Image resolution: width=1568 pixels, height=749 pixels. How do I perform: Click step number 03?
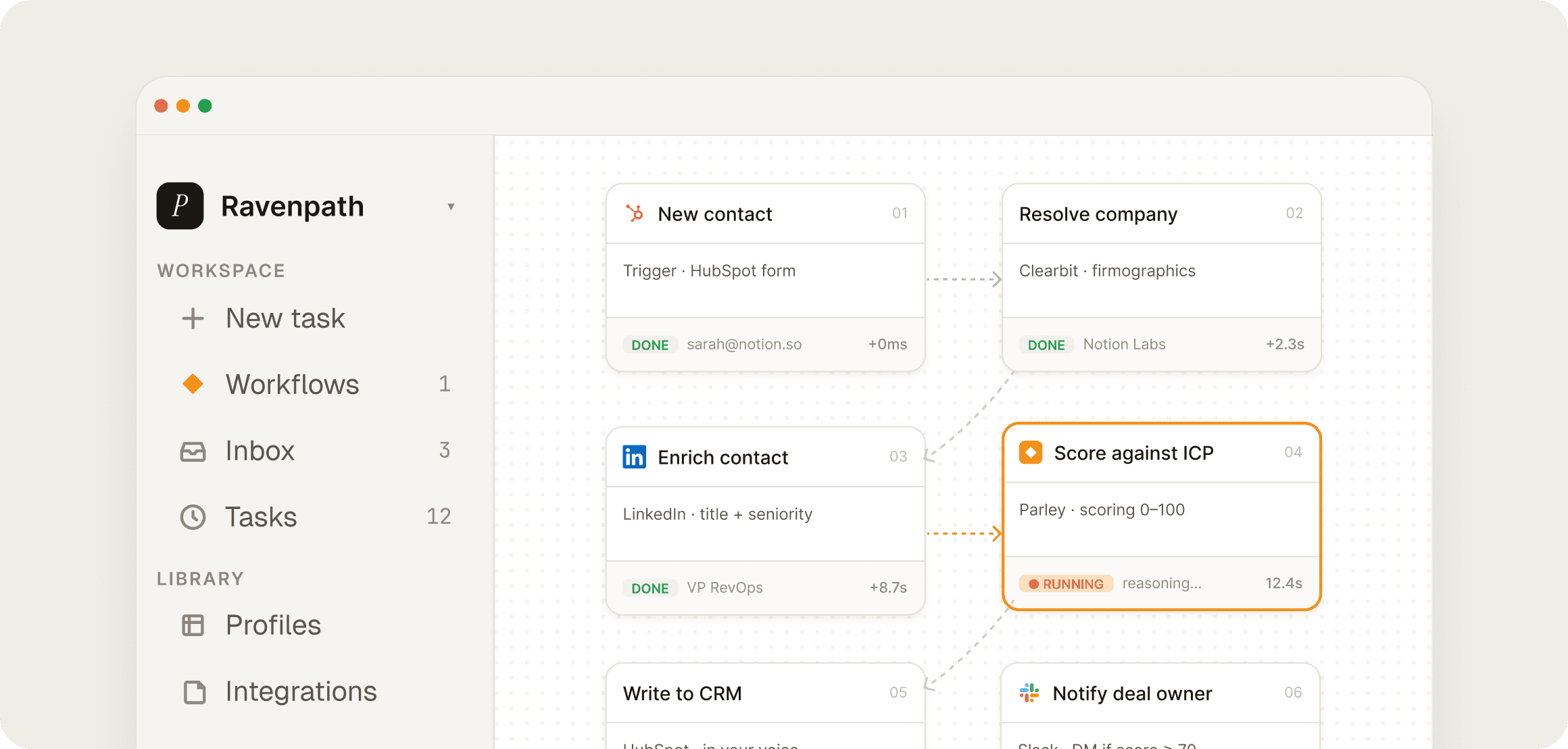click(x=898, y=456)
